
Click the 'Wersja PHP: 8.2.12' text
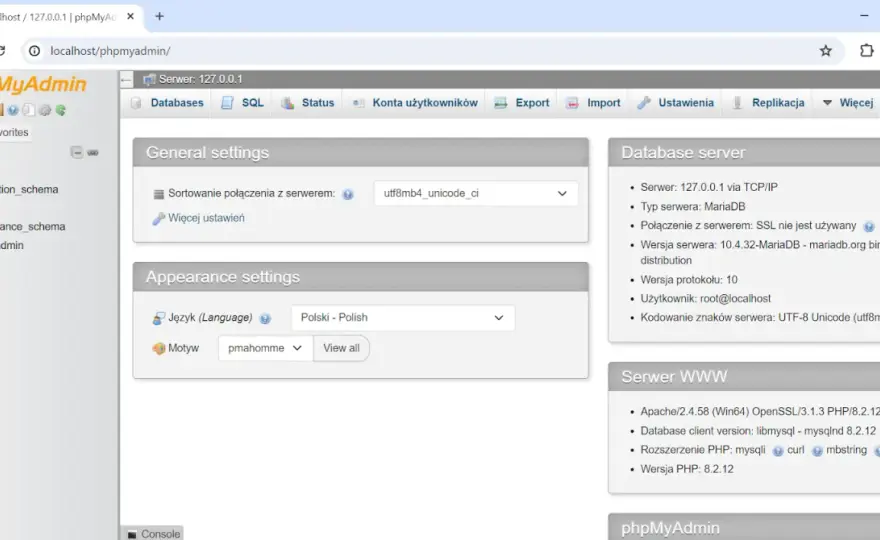point(687,469)
